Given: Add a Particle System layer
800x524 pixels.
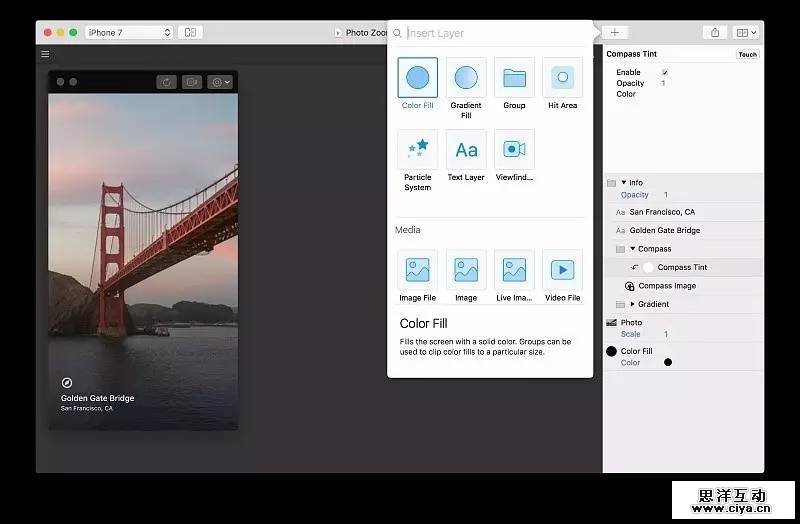Looking at the screenshot, I should [417, 149].
